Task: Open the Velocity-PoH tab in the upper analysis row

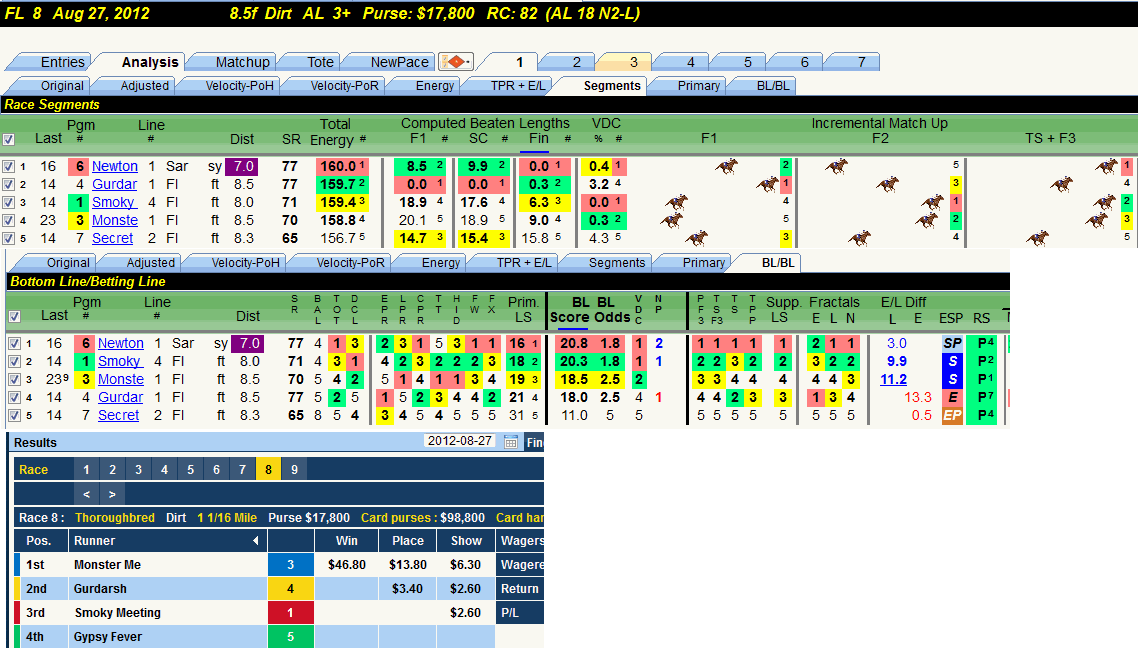Action: tap(240, 86)
